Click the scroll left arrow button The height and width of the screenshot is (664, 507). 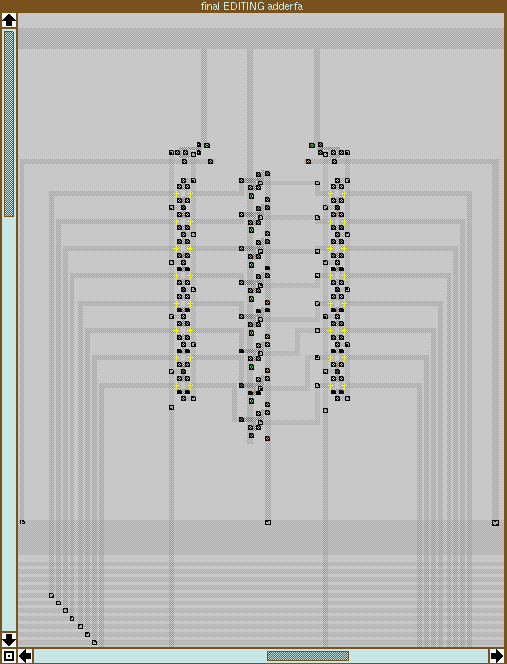25,656
